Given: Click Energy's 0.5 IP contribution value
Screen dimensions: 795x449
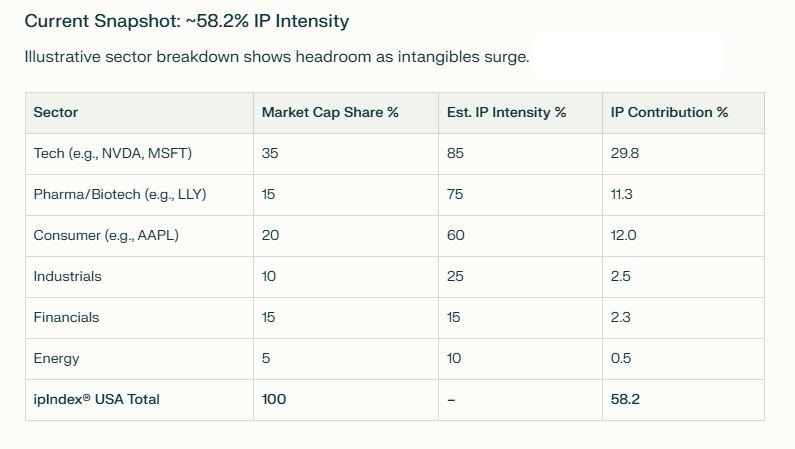Looking at the screenshot, I should click(620, 359).
